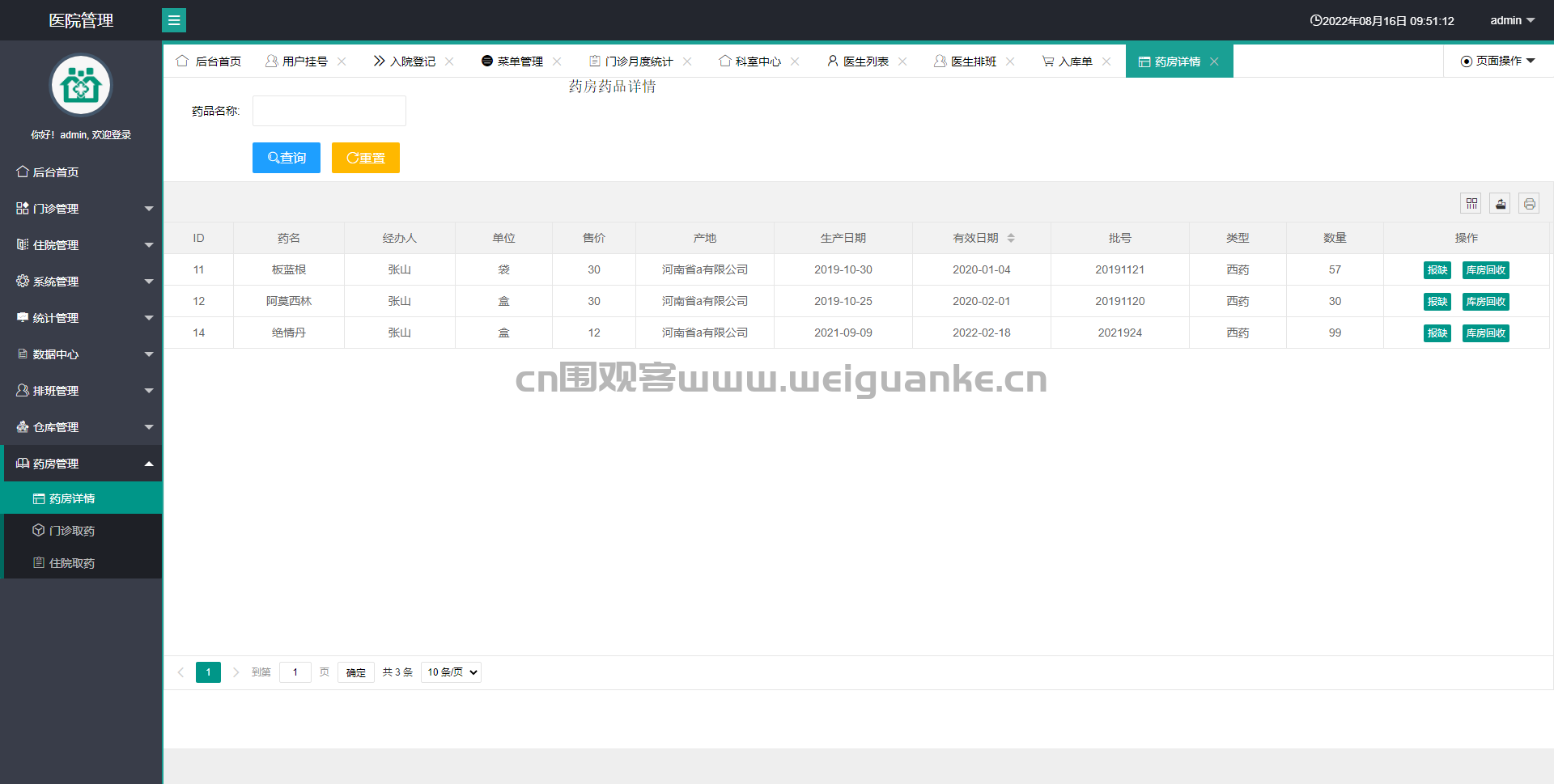Switch to 后台首页 tab
This screenshot has height=784, width=1554.
(209, 61)
